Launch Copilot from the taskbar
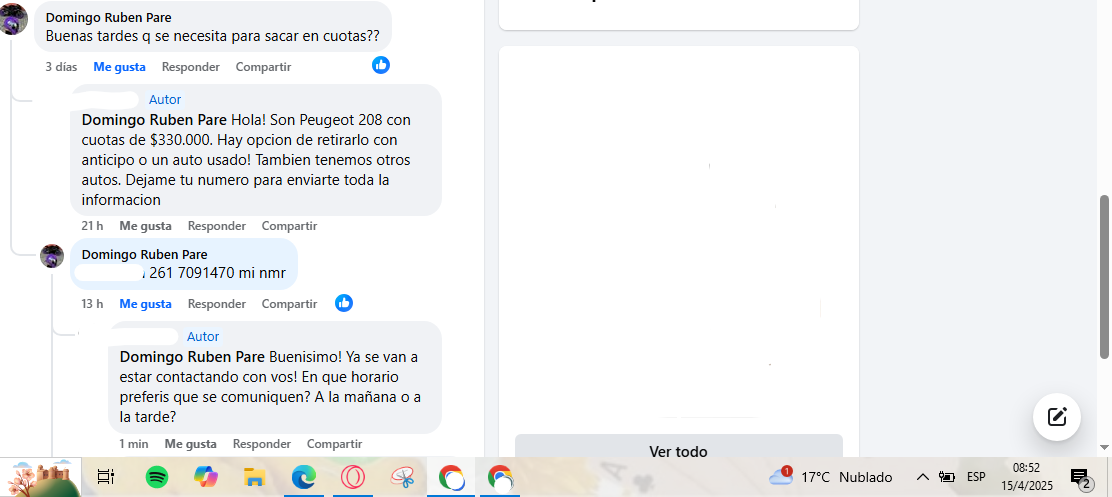The image size is (1112, 497). pos(206,477)
